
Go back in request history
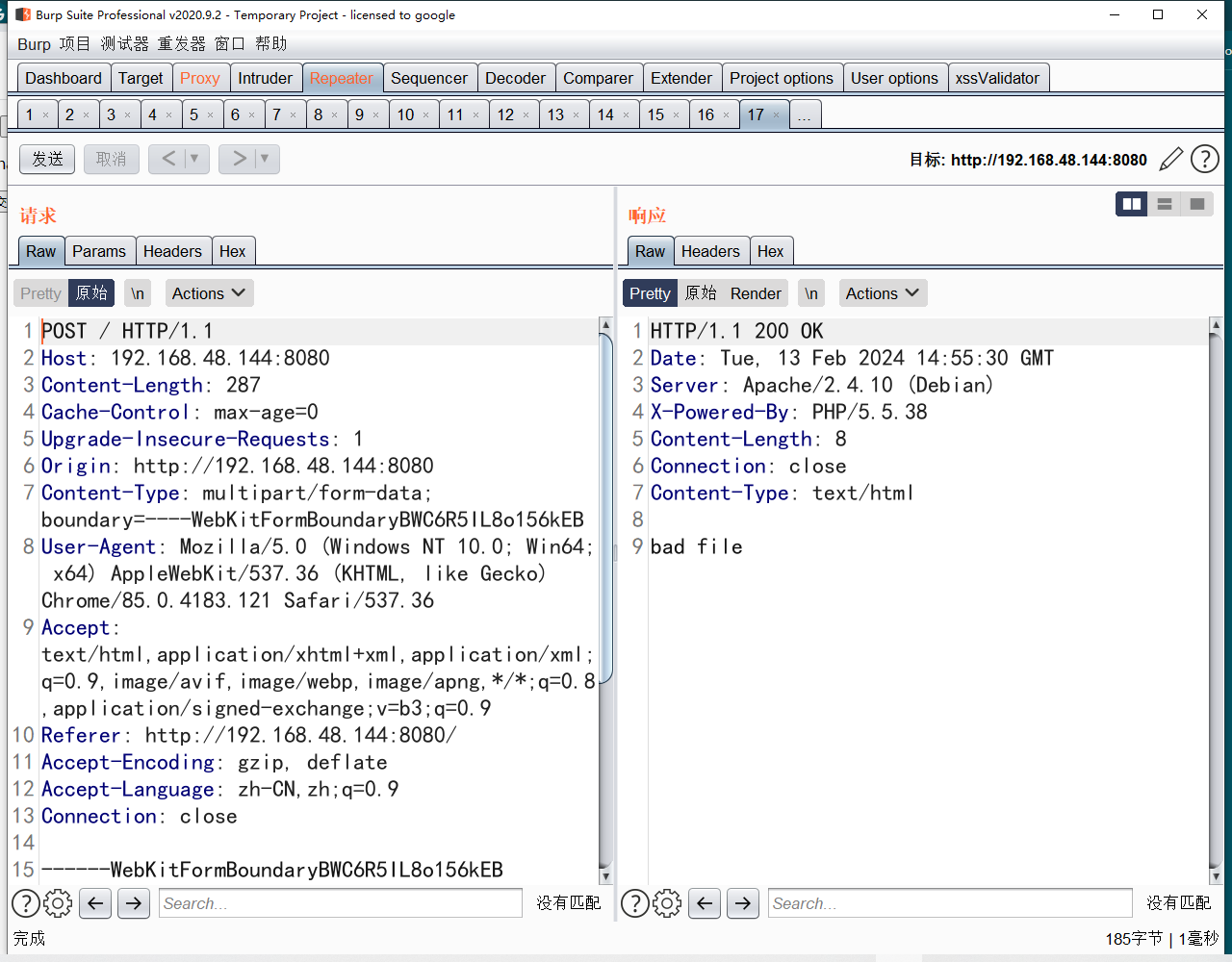(168, 159)
